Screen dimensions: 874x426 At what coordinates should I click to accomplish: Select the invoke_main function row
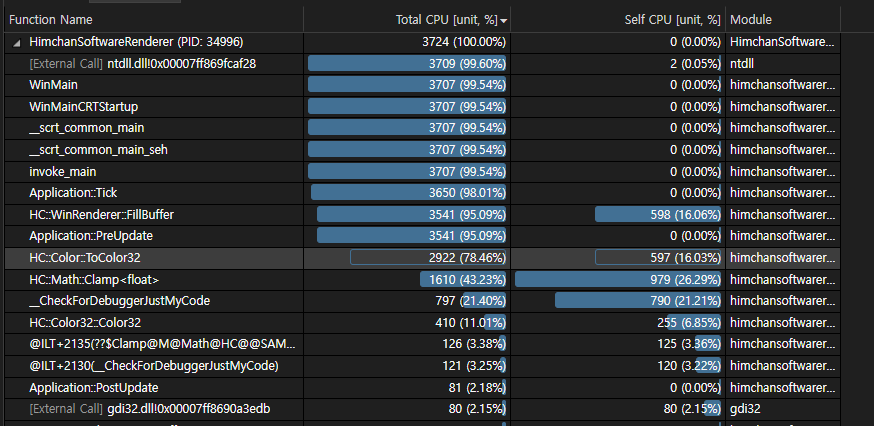[423, 172]
